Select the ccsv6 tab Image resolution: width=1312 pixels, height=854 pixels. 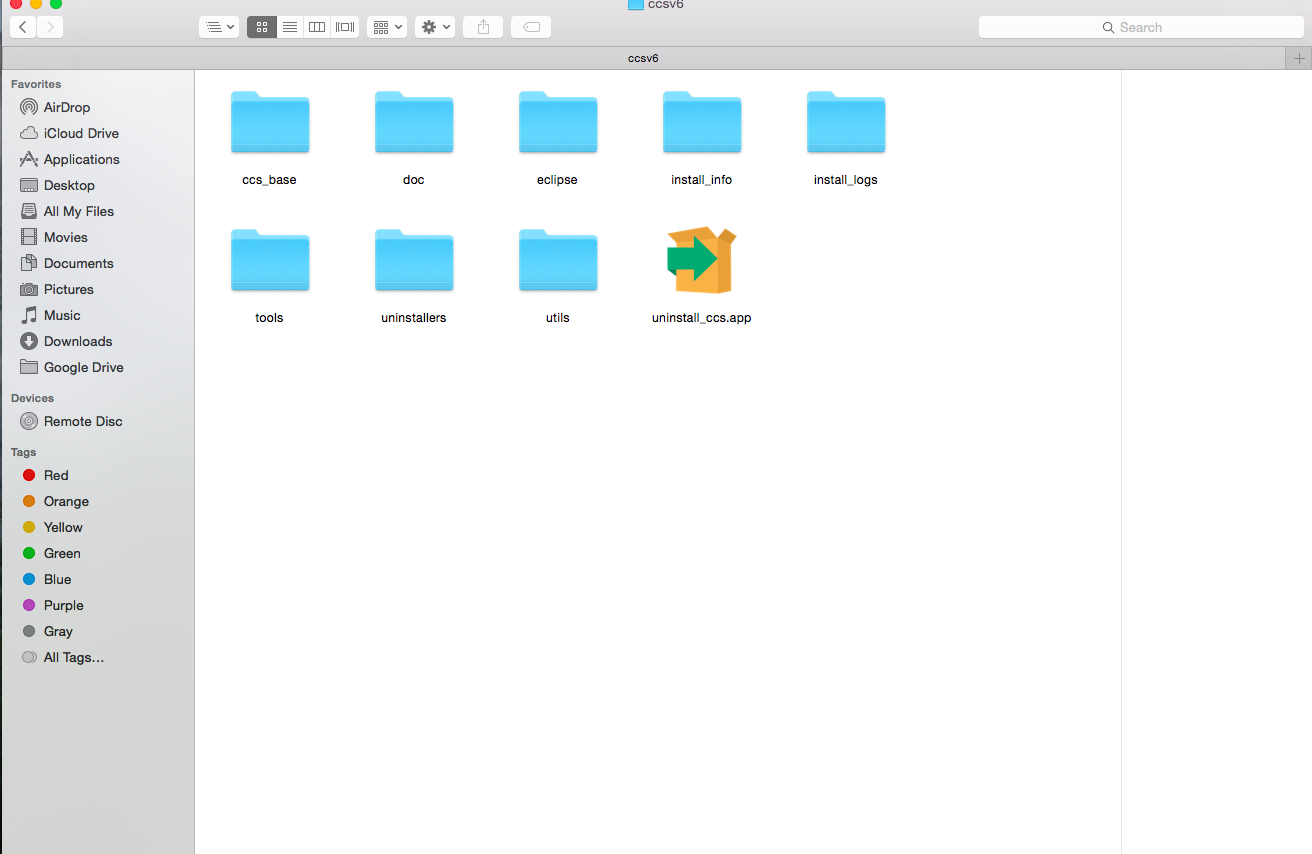click(642, 58)
